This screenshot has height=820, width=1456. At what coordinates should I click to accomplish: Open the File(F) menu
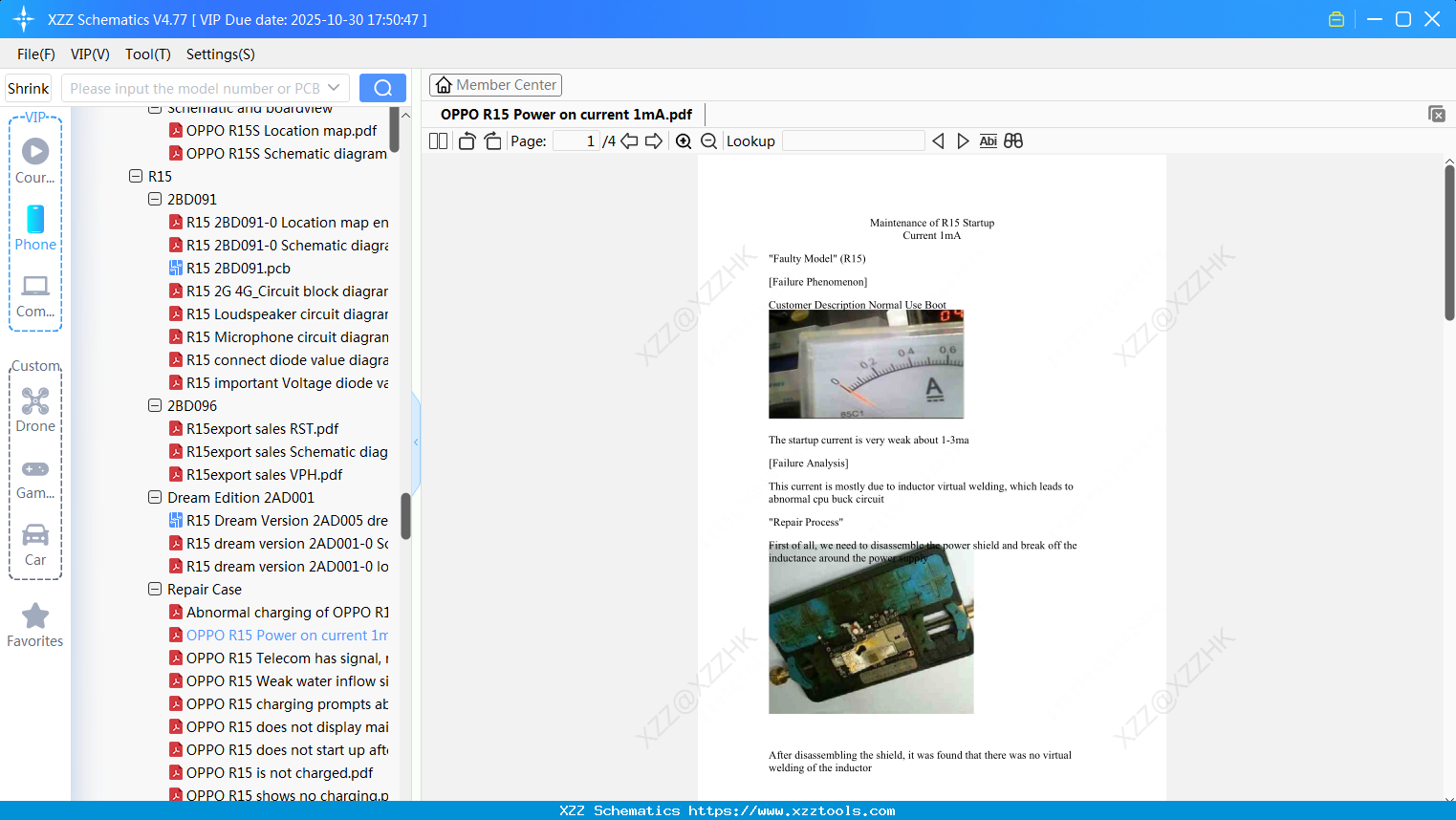pos(36,54)
